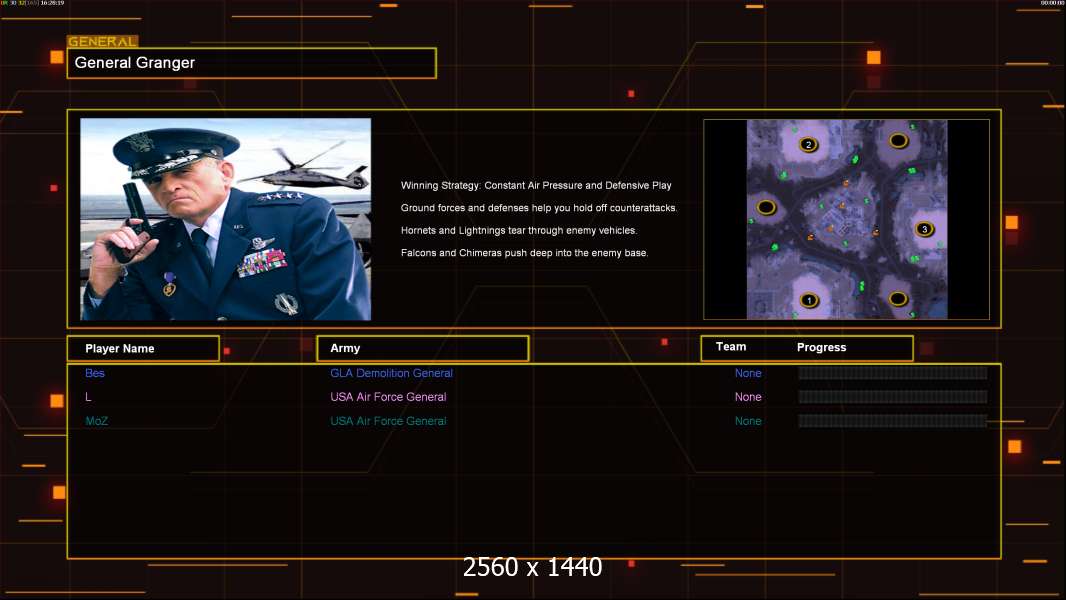Click L's USA Air Force General entry
Image resolution: width=1066 pixels, height=600 pixels.
point(388,397)
